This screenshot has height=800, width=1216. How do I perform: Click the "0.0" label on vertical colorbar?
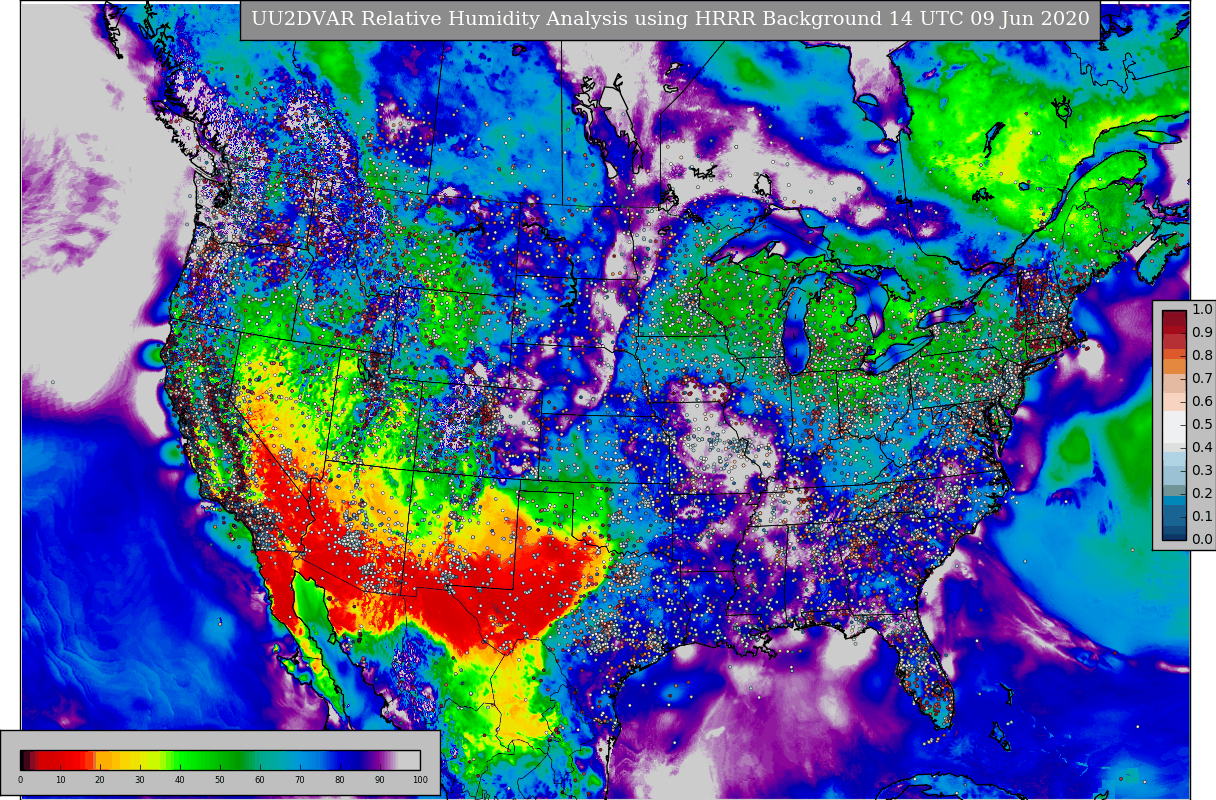click(1202, 540)
